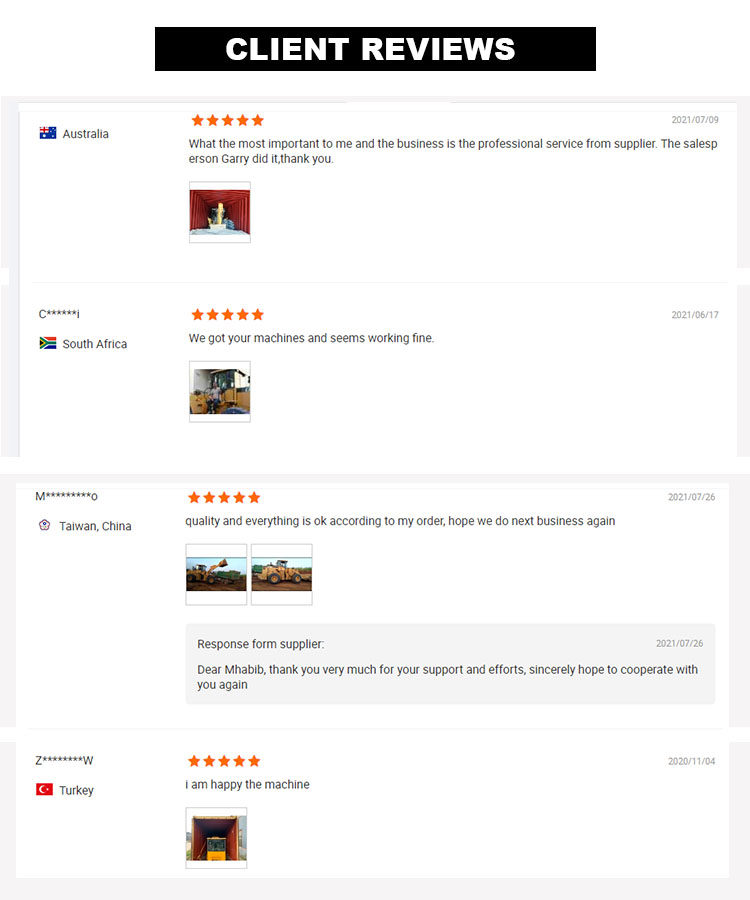
Task: Click the Turkey flag icon
Action: 44,789
